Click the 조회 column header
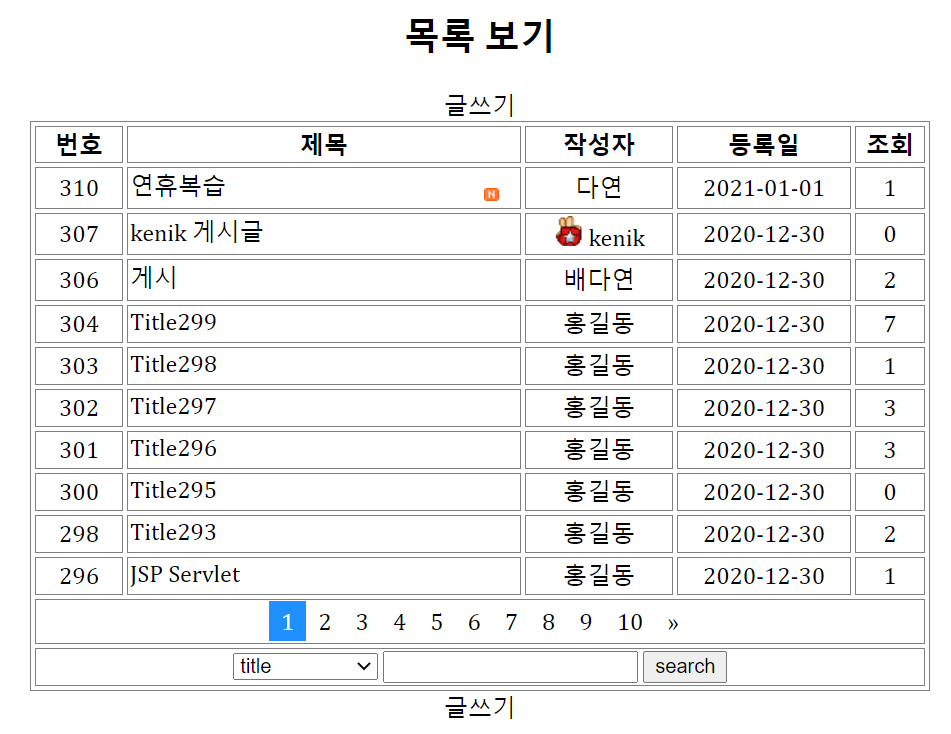951x734 pixels. point(889,144)
